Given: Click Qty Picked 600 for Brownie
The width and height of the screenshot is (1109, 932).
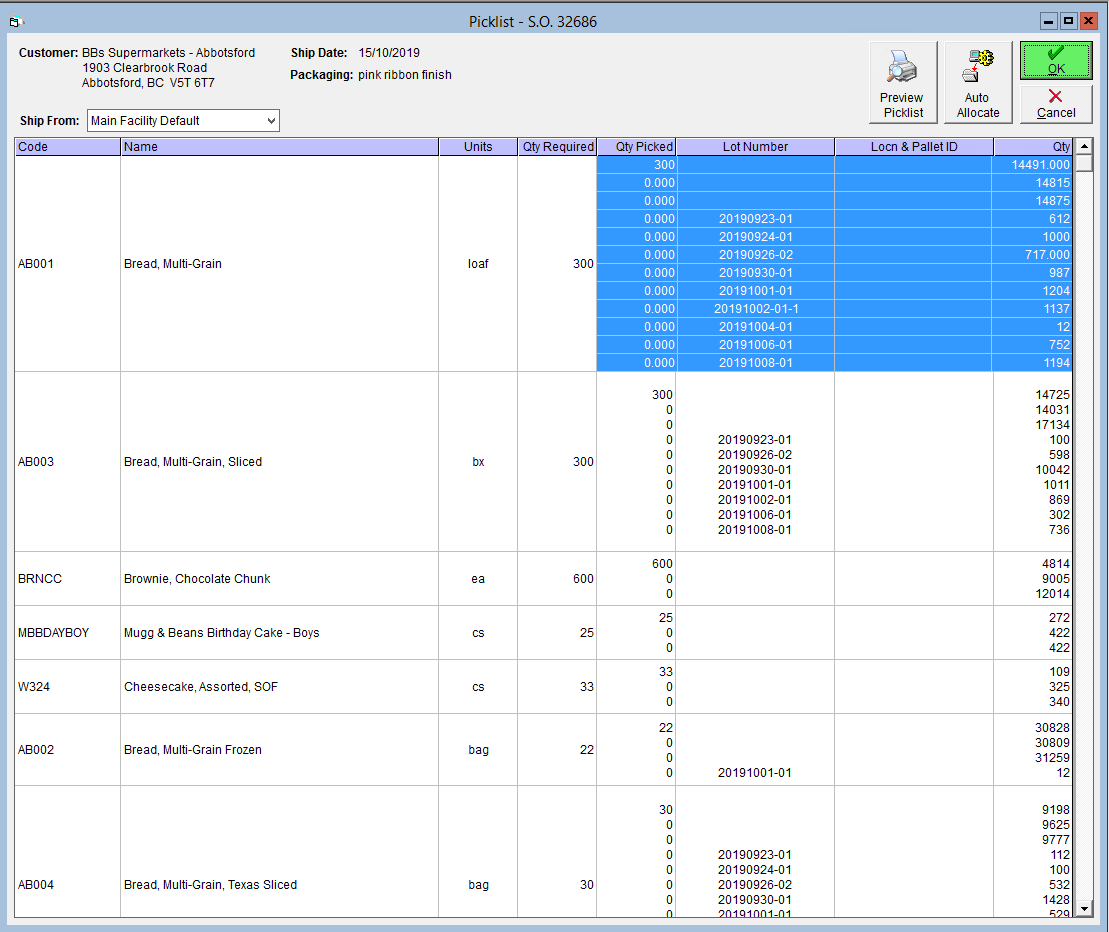Looking at the screenshot, I should point(662,564).
